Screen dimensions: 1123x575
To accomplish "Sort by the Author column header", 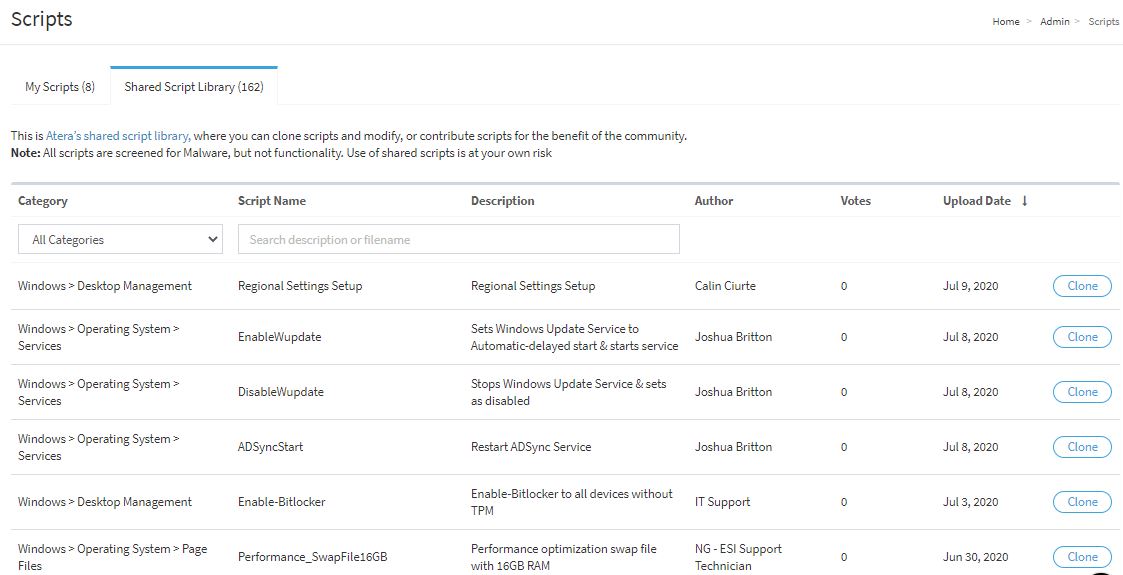I will point(714,201).
